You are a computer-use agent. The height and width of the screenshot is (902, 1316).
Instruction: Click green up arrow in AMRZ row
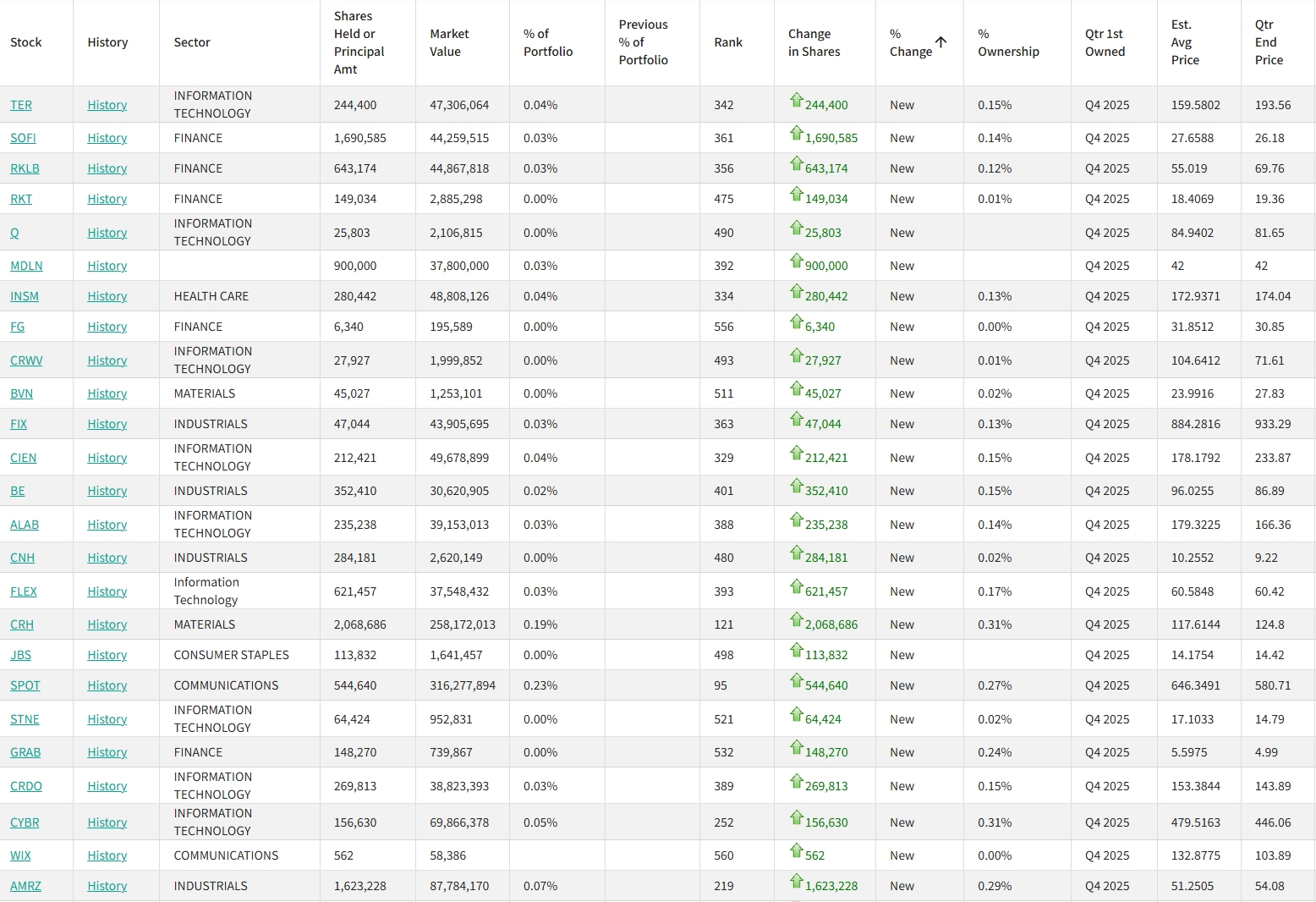coord(796,881)
